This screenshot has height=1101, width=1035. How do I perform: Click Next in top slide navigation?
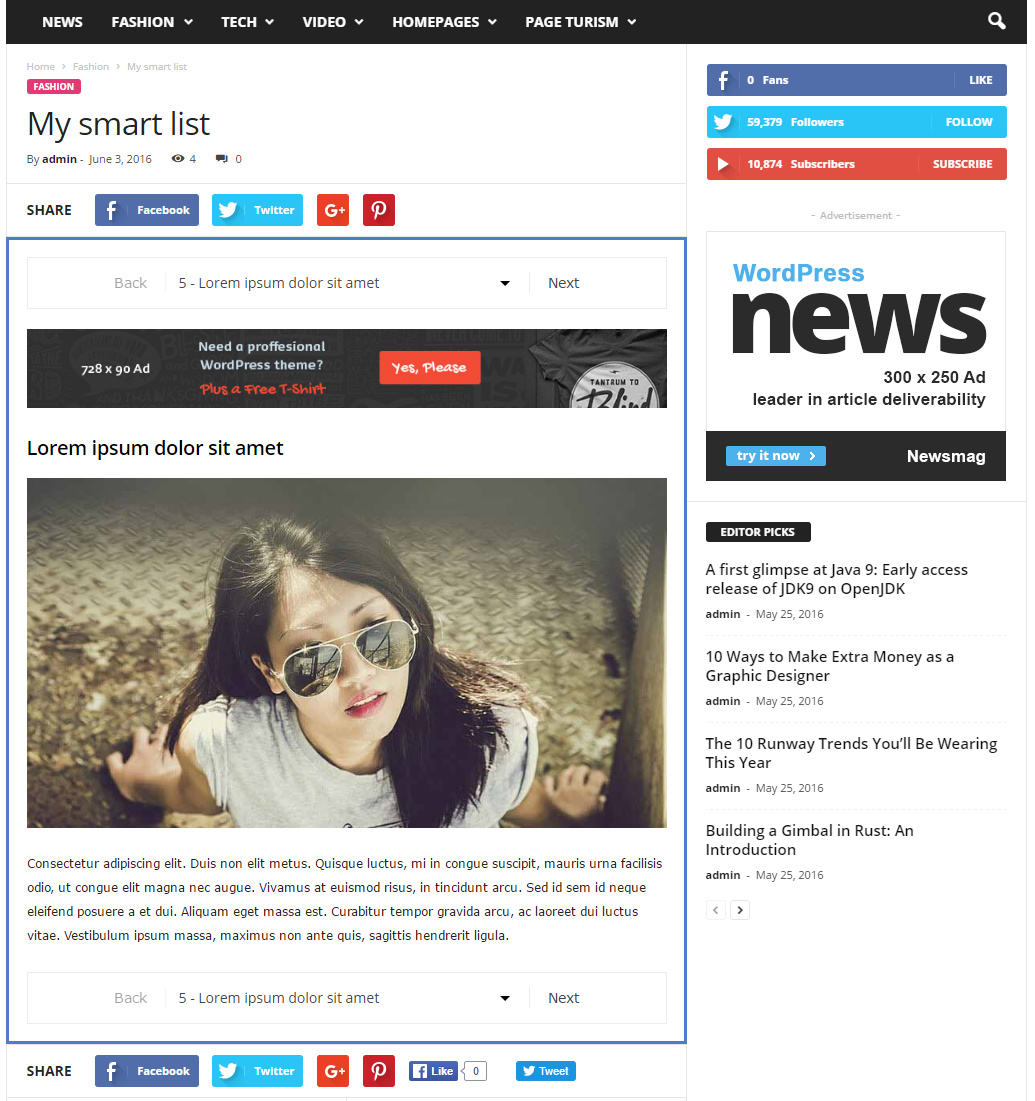[x=563, y=283]
